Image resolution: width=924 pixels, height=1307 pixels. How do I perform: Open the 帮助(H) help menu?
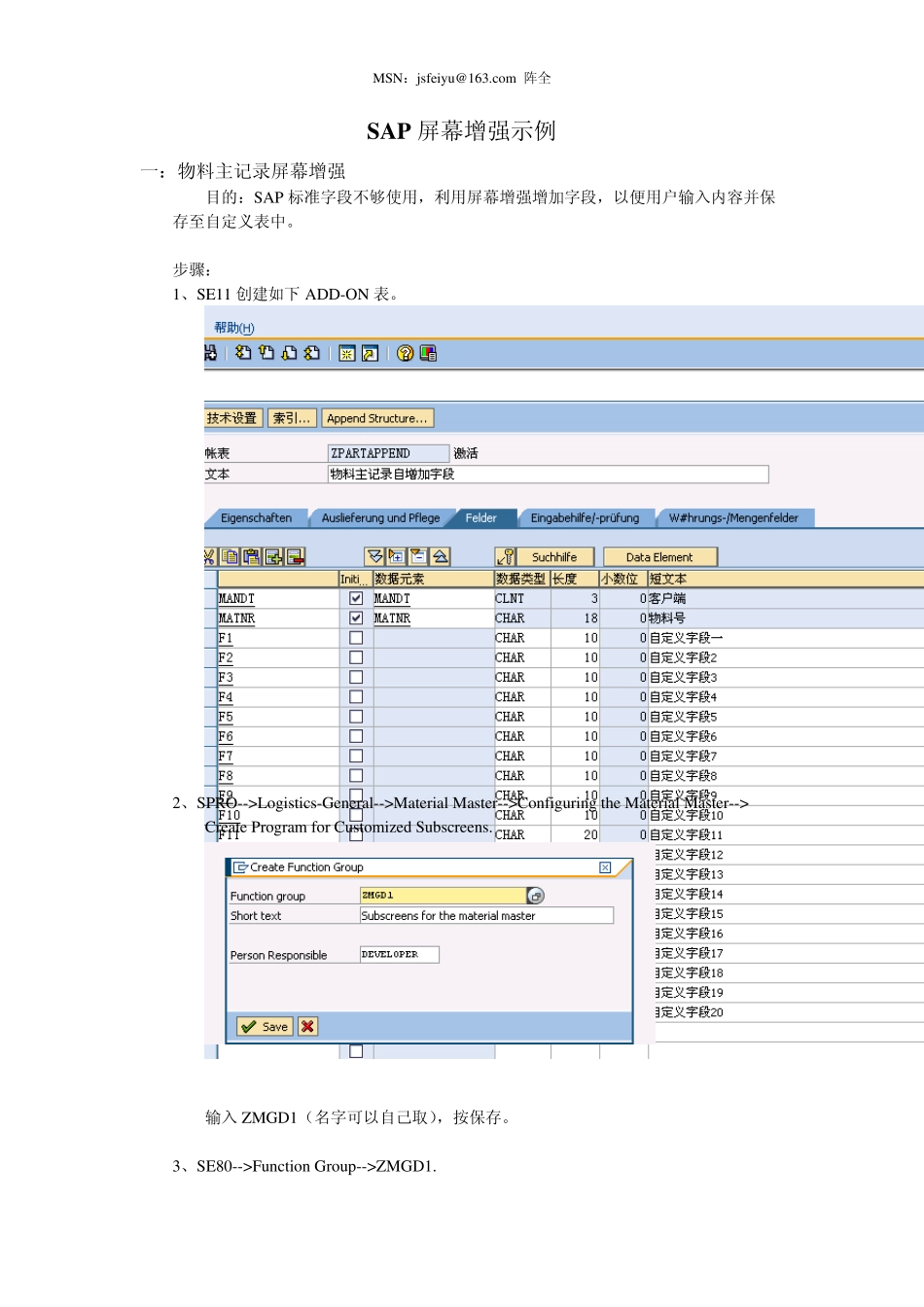coord(234,328)
